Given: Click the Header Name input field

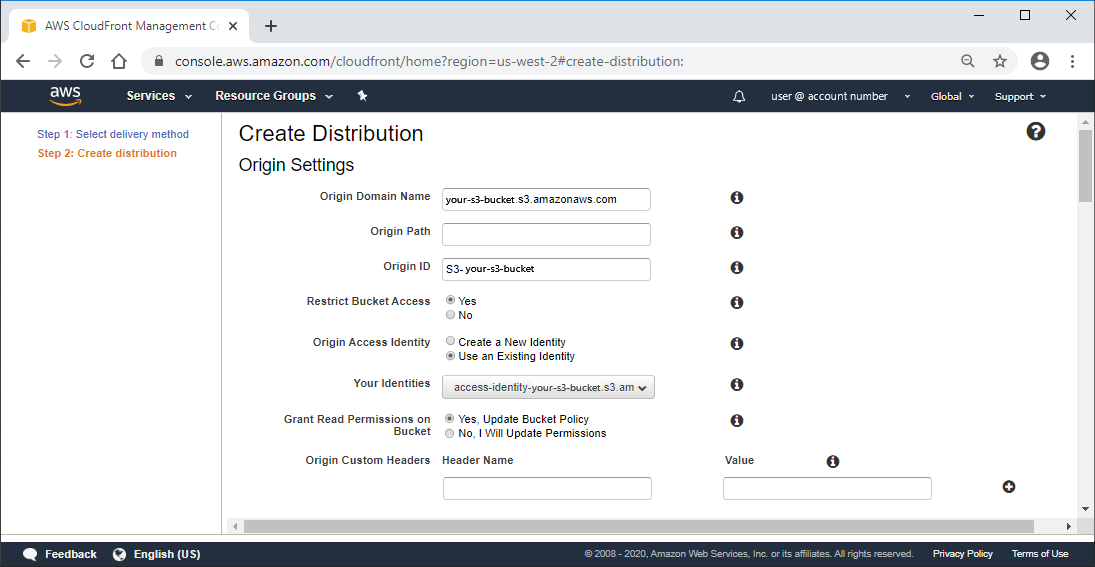Looking at the screenshot, I should pyautogui.click(x=548, y=489).
